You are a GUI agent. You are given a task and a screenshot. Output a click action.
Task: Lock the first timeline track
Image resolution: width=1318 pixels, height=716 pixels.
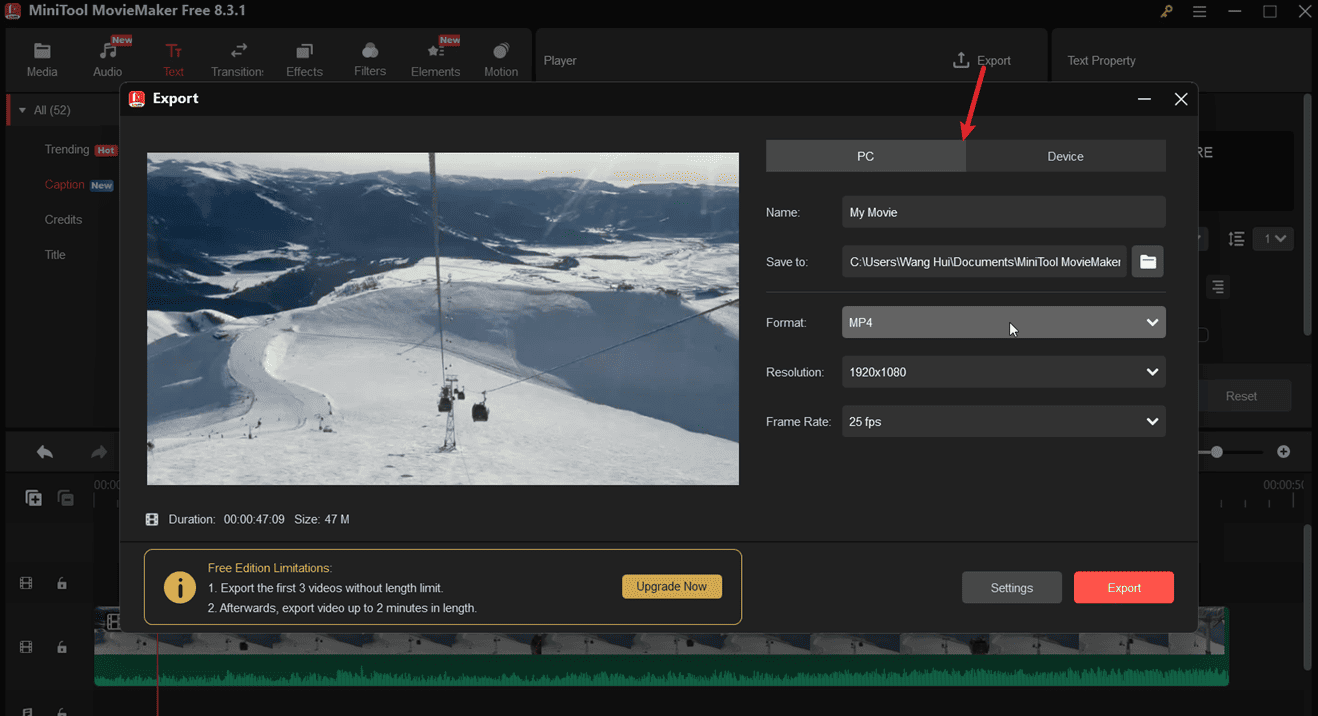(61, 582)
